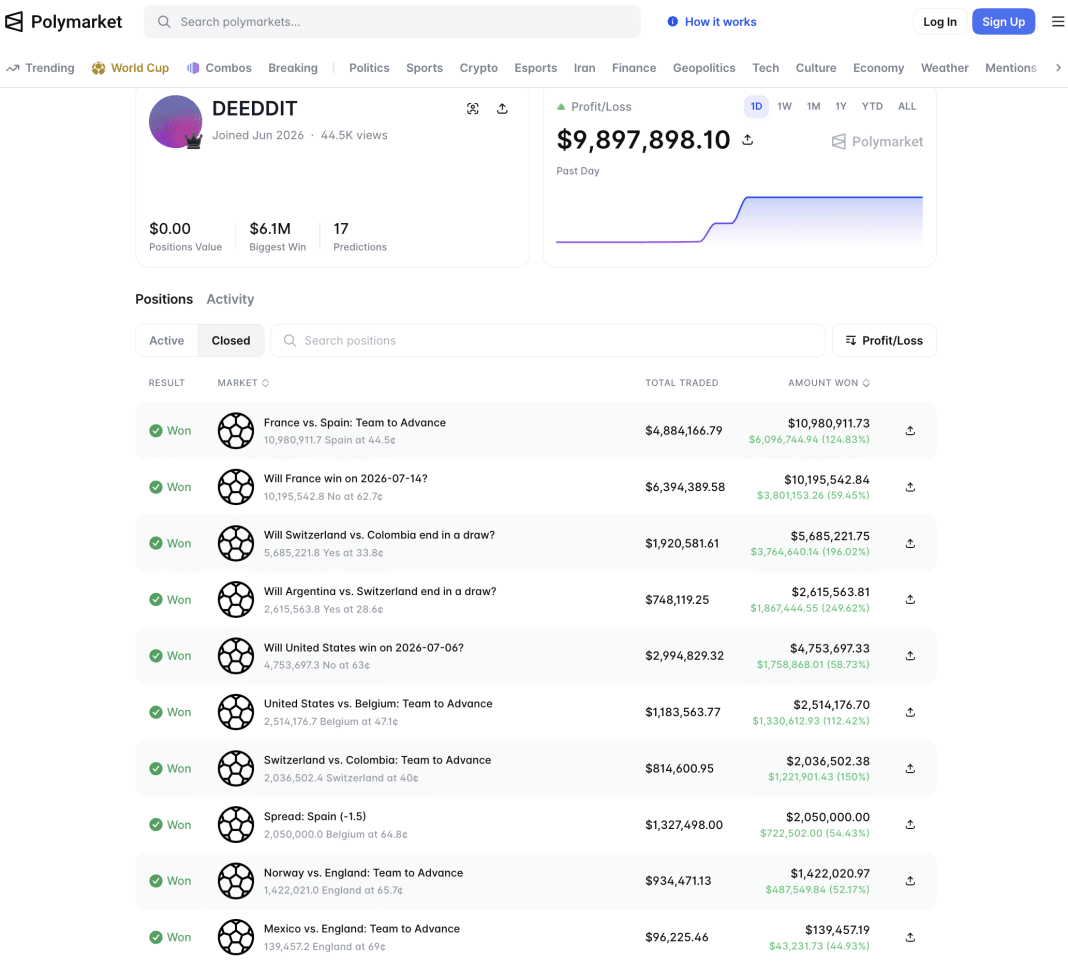Screen dimensions: 1068x963
Task: Share the France vs. Spain row
Action: [910, 430]
